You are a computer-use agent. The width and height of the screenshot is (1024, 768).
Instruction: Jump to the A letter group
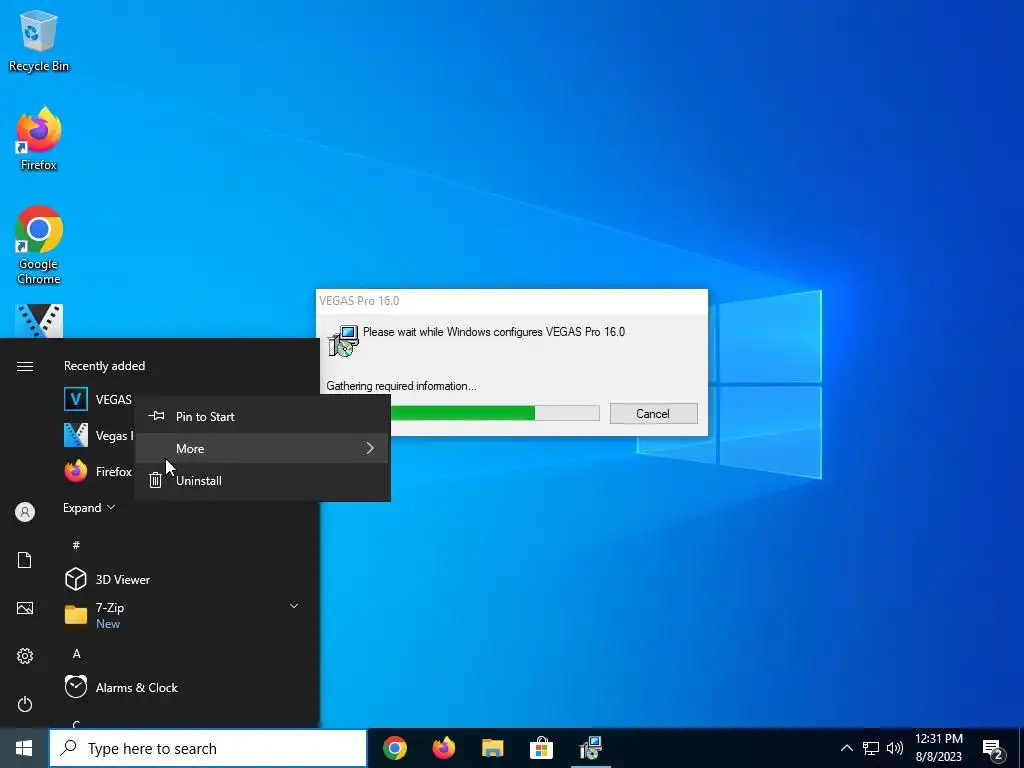point(76,653)
